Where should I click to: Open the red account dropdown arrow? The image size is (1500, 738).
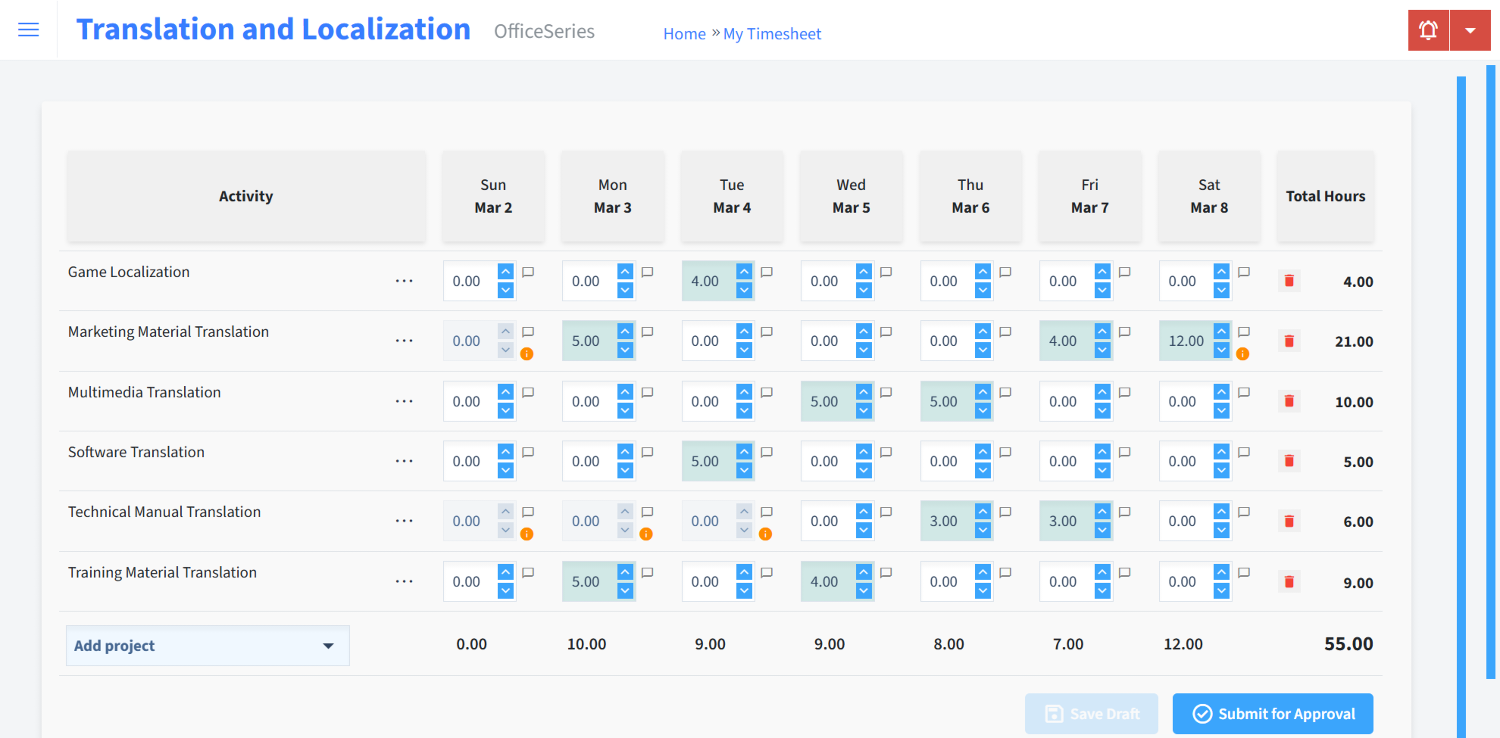tap(1470, 29)
